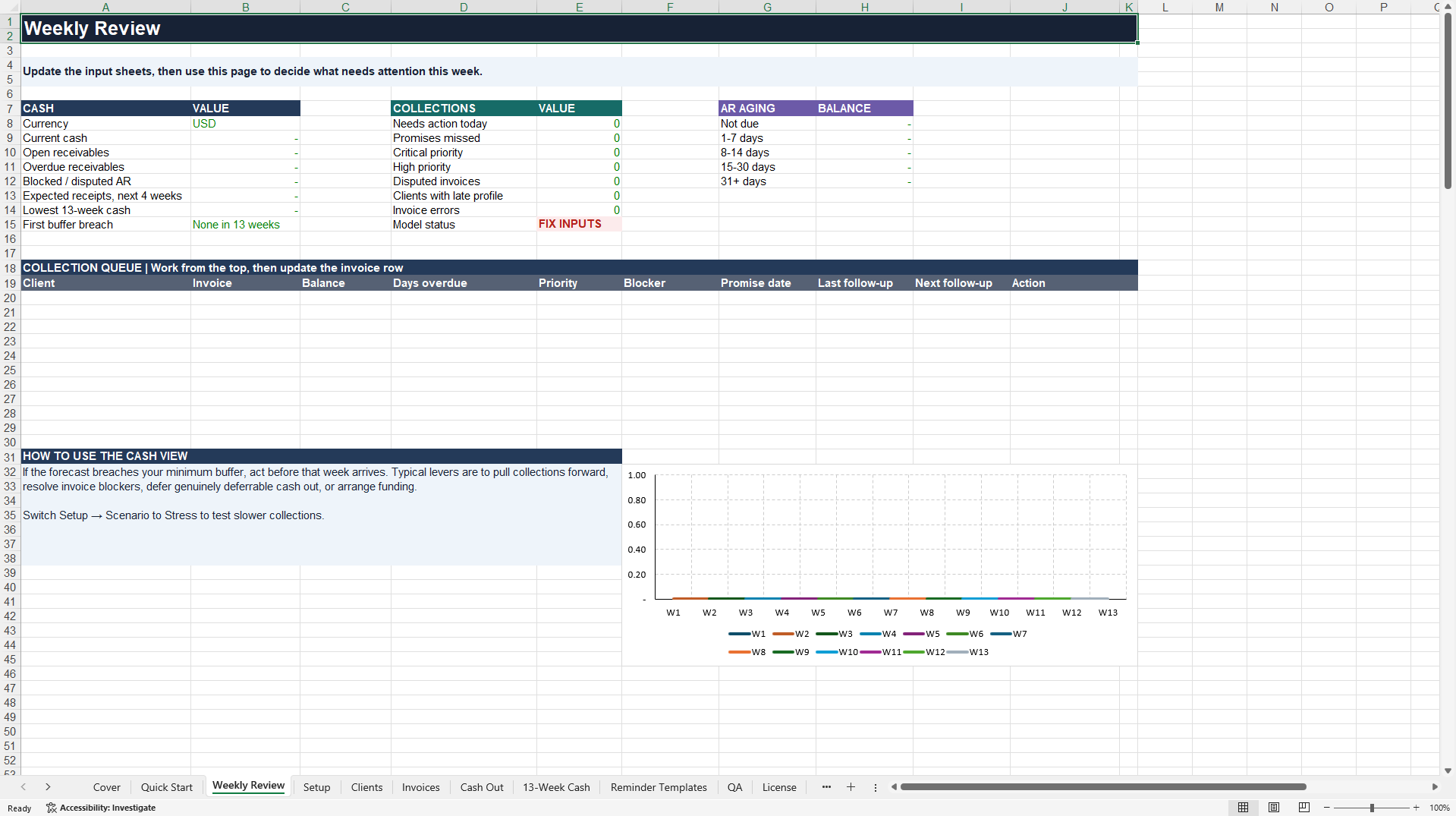Select the 'Needs action today' cell
The width and height of the screenshot is (1456, 816).
[464, 124]
